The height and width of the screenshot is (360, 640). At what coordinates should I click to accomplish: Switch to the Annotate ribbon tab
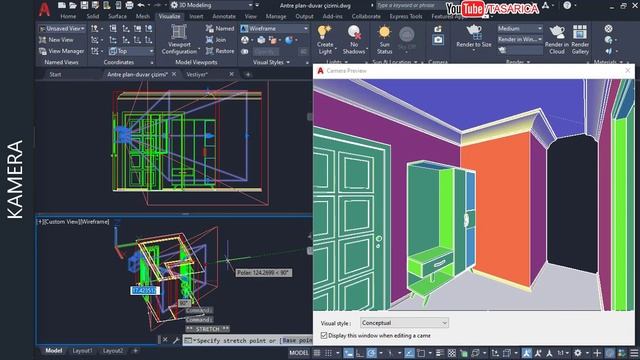click(x=224, y=16)
